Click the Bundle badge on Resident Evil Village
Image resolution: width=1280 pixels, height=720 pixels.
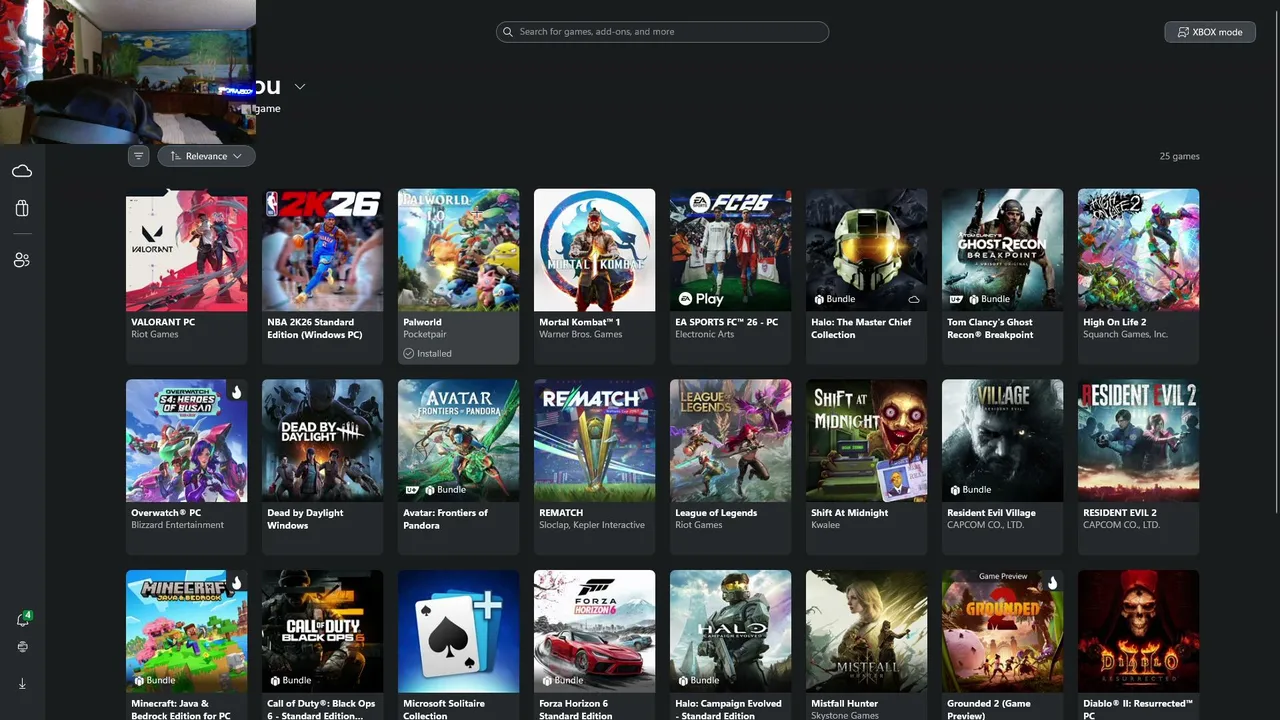click(x=970, y=490)
